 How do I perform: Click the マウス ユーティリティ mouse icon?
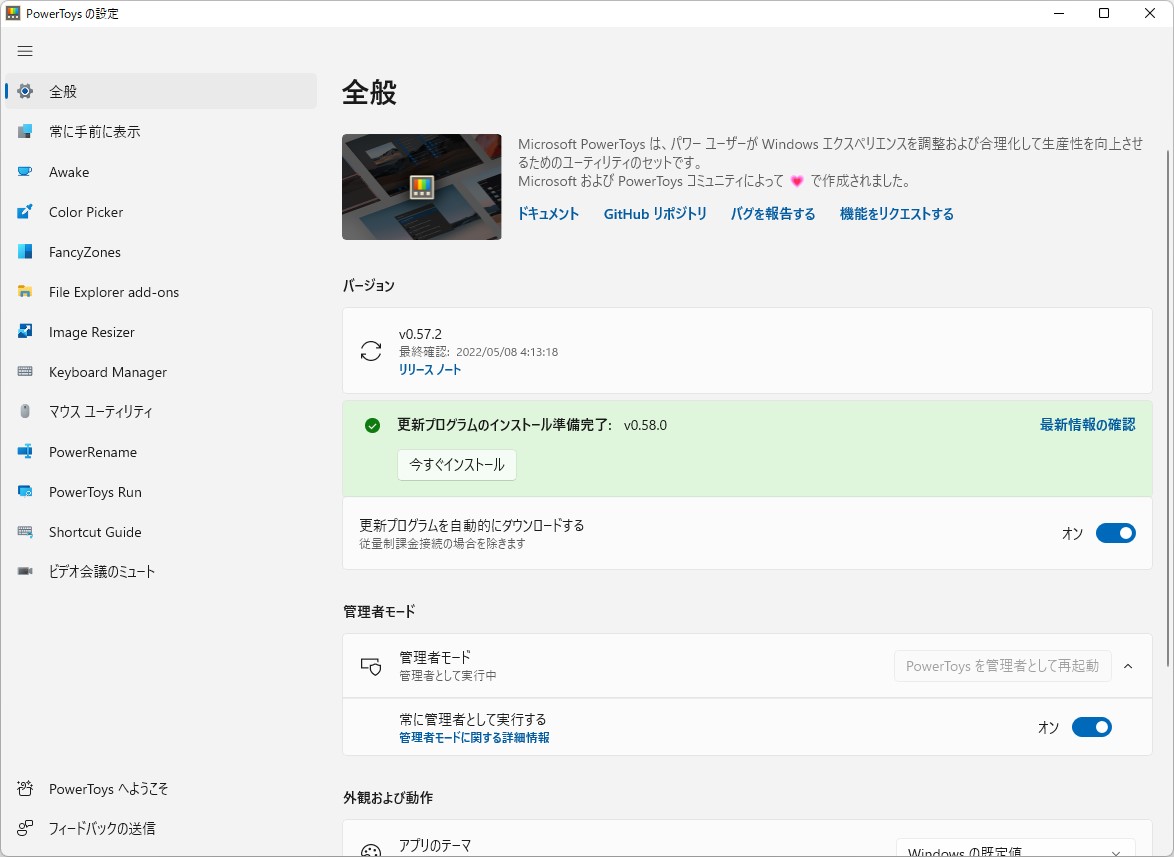click(x=25, y=411)
